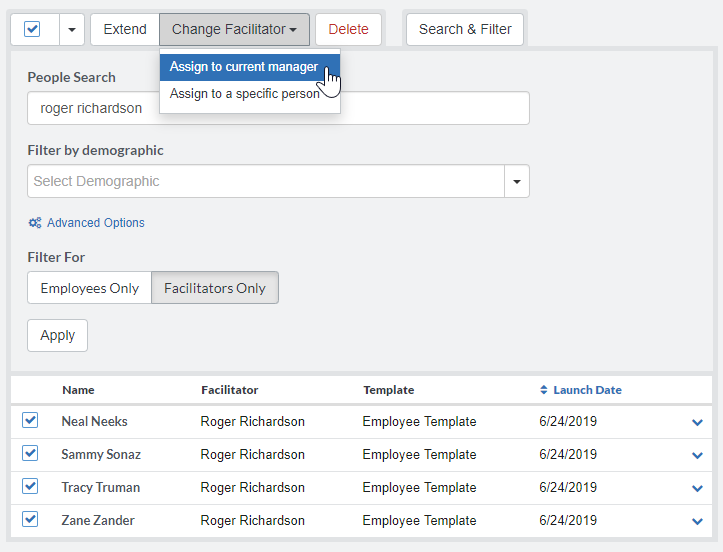This screenshot has width=723, height=552.
Task: Toggle the select-all checkbox in toolbar
Action: click(x=32, y=30)
